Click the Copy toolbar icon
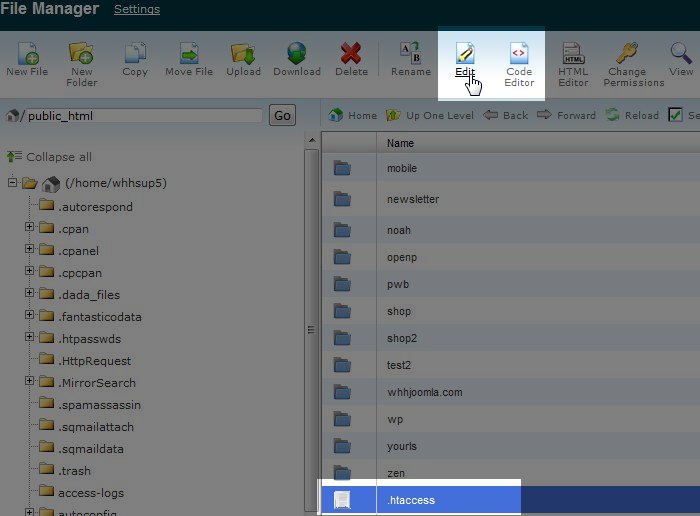The width and height of the screenshot is (700, 516). click(x=135, y=58)
